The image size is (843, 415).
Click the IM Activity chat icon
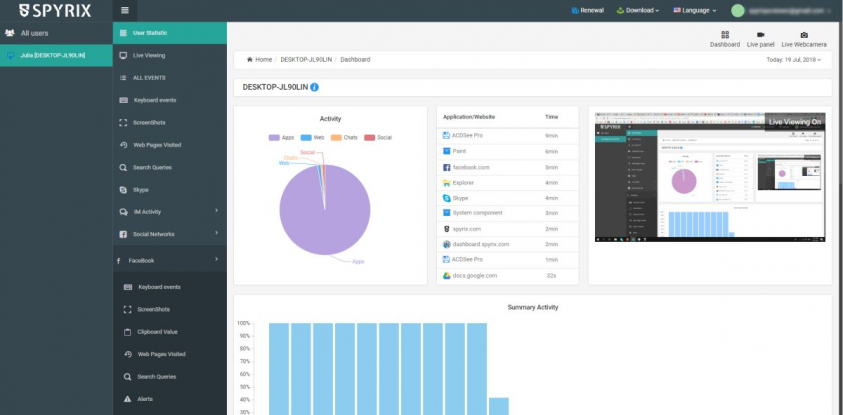123,212
